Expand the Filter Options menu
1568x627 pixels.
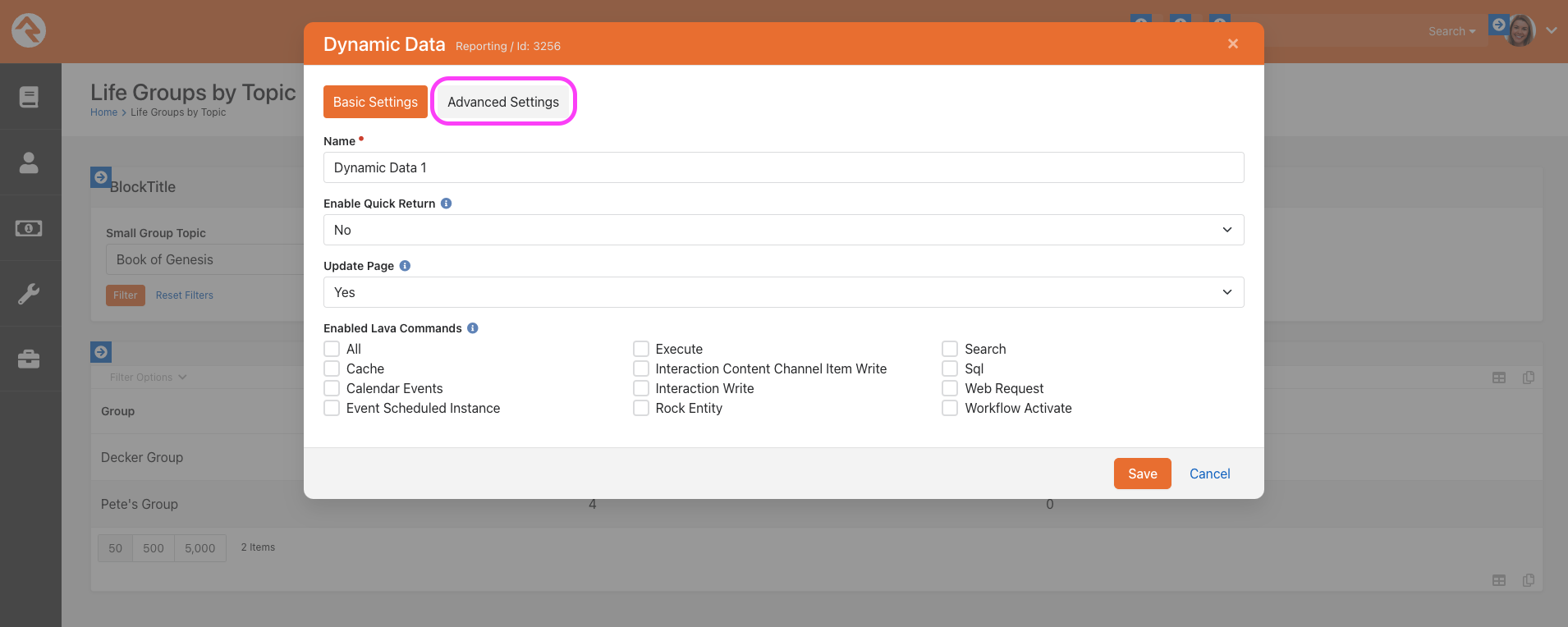tap(148, 378)
